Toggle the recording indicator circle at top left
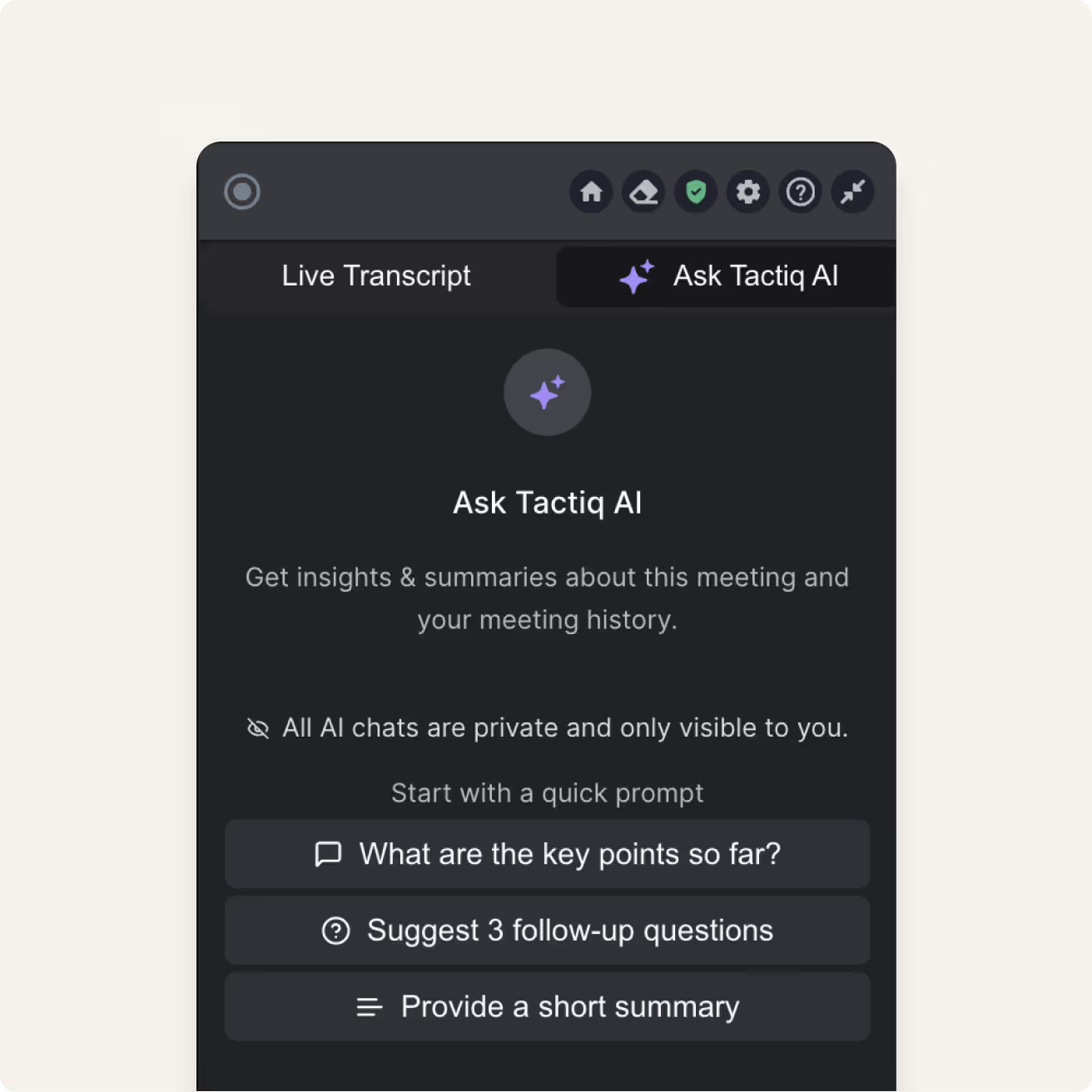 [242, 192]
